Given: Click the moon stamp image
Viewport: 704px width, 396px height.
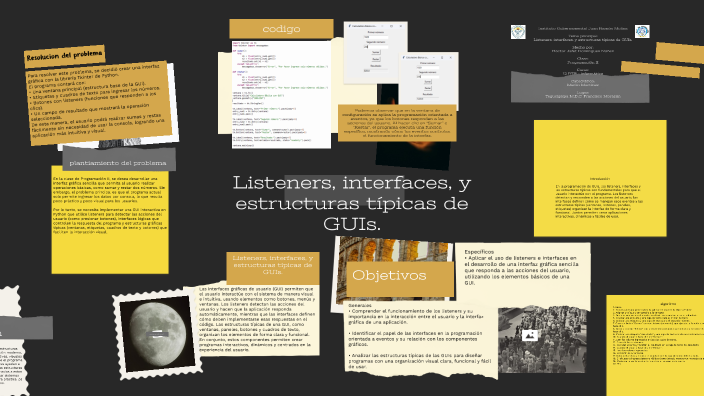Looking at the screenshot, I should [158, 334].
